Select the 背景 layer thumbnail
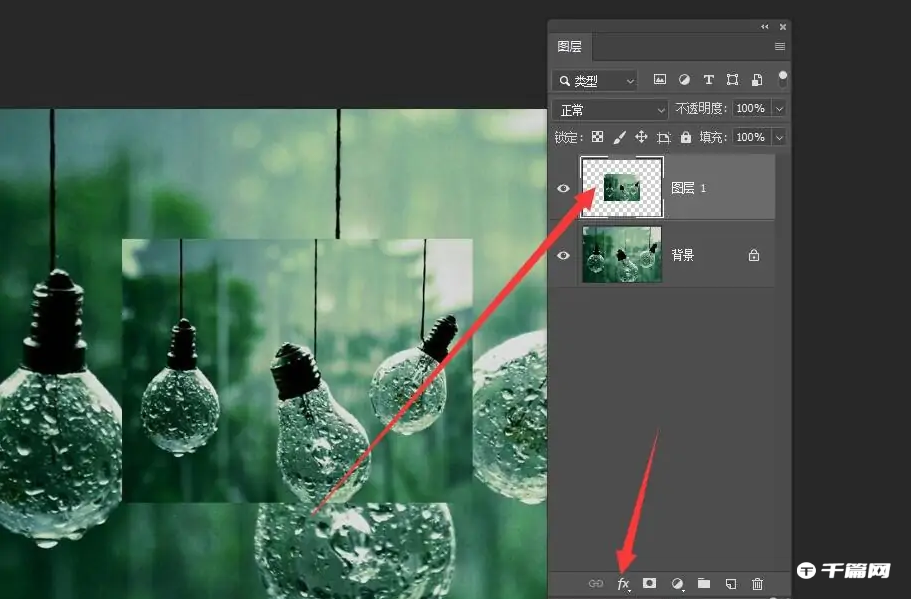The image size is (911, 599). point(621,255)
